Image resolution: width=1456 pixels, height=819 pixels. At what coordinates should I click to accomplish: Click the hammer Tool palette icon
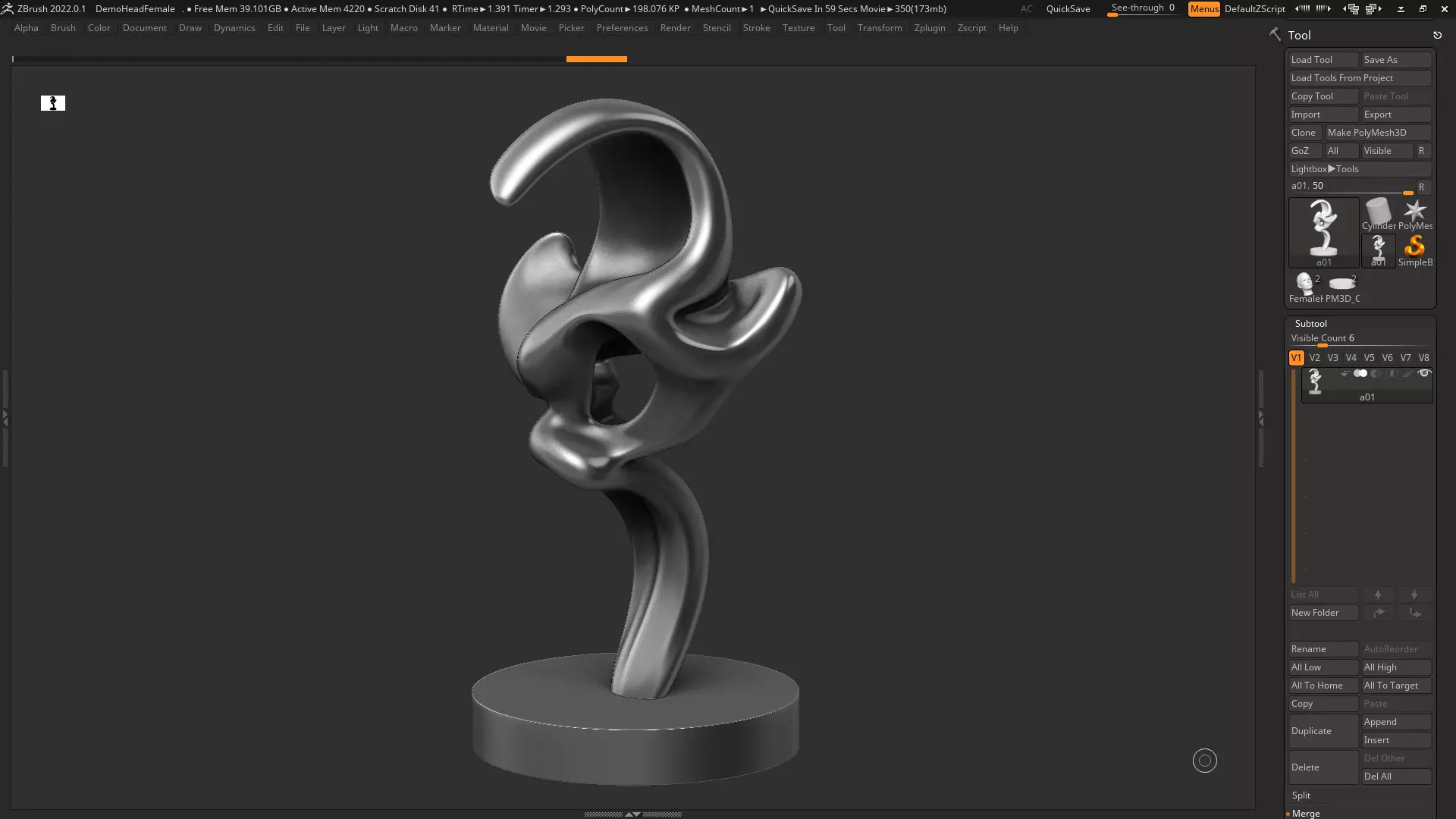point(1275,35)
